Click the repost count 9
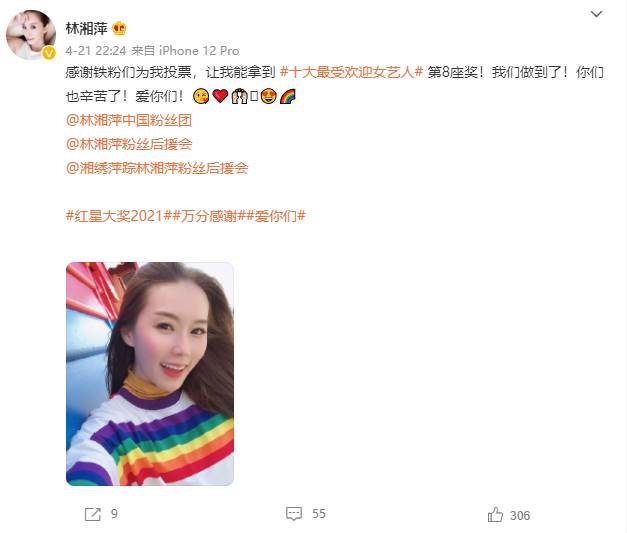The width and height of the screenshot is (627, 533). (x=114, y=514)
